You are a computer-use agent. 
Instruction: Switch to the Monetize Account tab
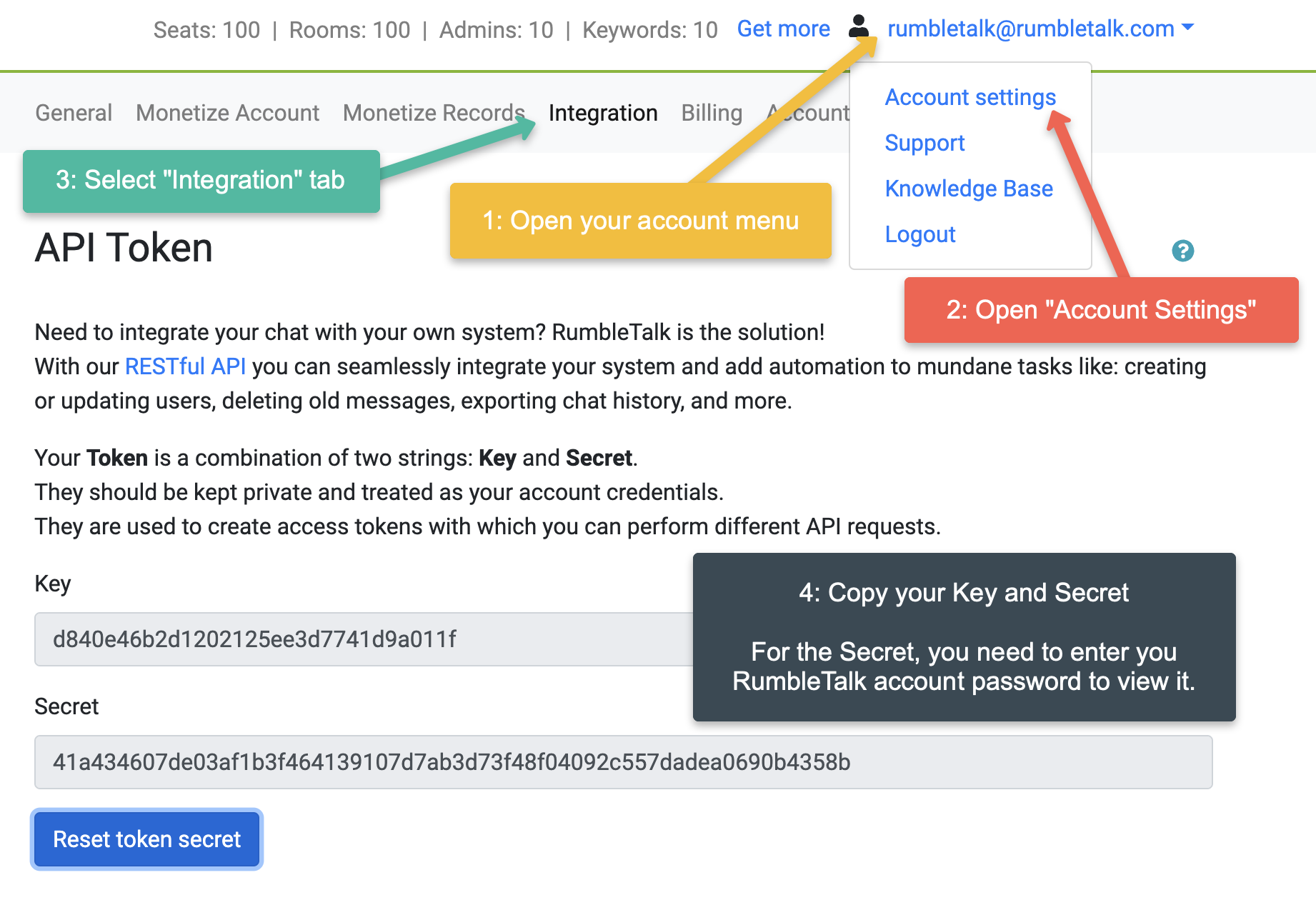pyautogui.click(x=227, y=113)
